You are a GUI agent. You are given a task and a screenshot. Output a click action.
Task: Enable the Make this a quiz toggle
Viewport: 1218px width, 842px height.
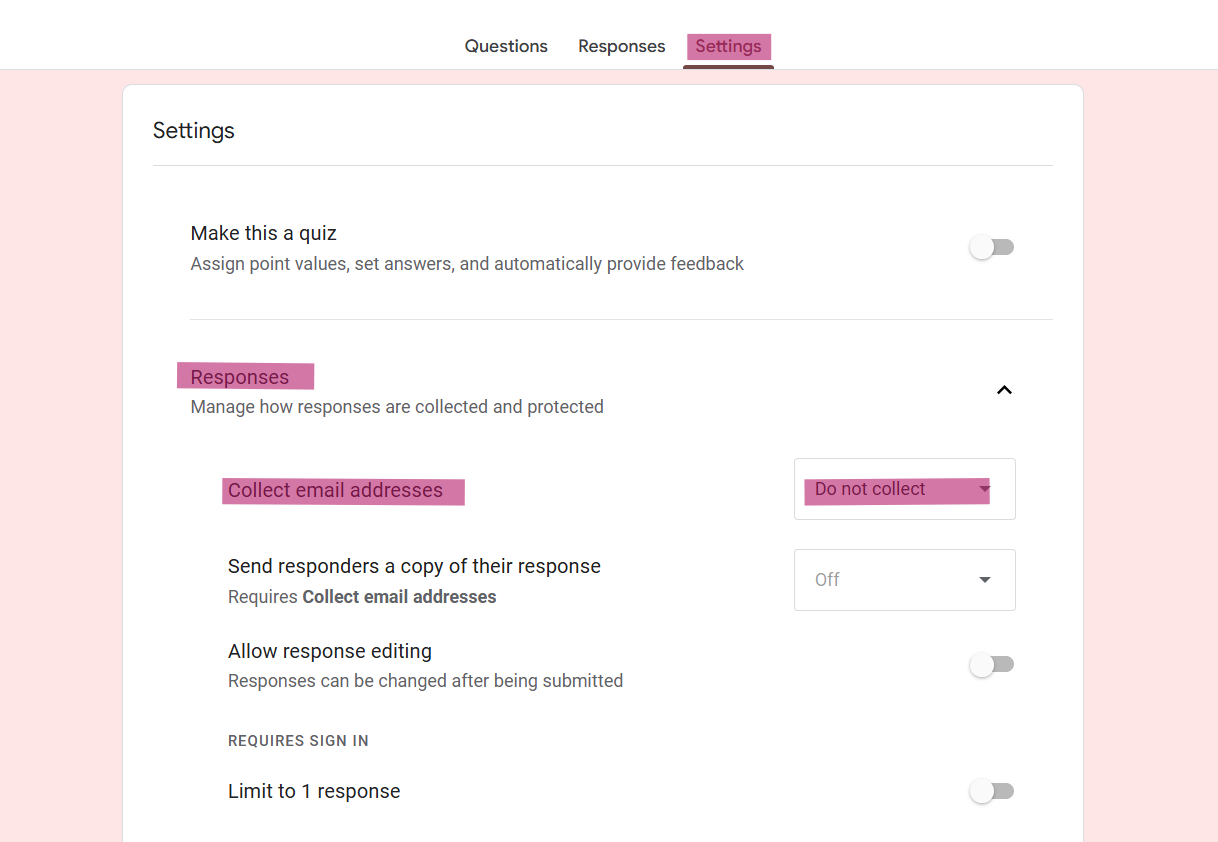(x=992, y=247)
